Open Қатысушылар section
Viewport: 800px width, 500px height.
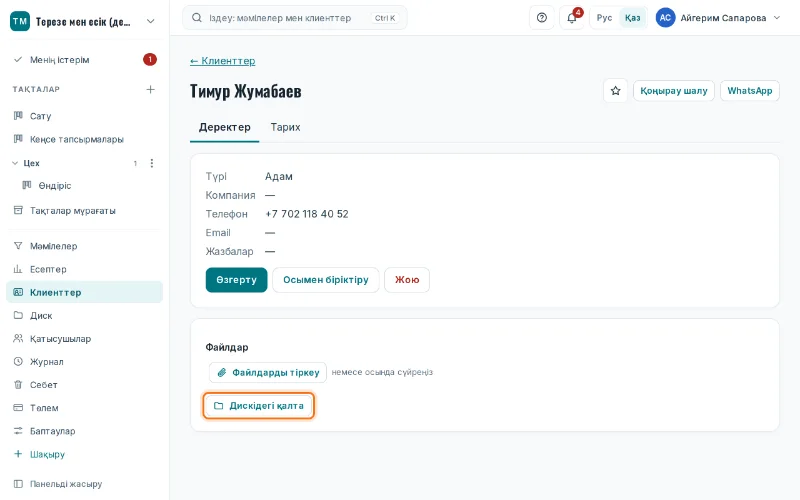click(84, 338)
